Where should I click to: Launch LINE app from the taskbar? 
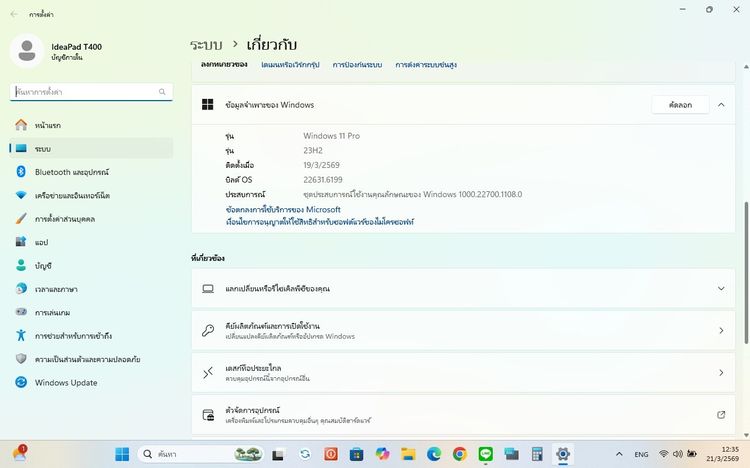pos(486,454)
